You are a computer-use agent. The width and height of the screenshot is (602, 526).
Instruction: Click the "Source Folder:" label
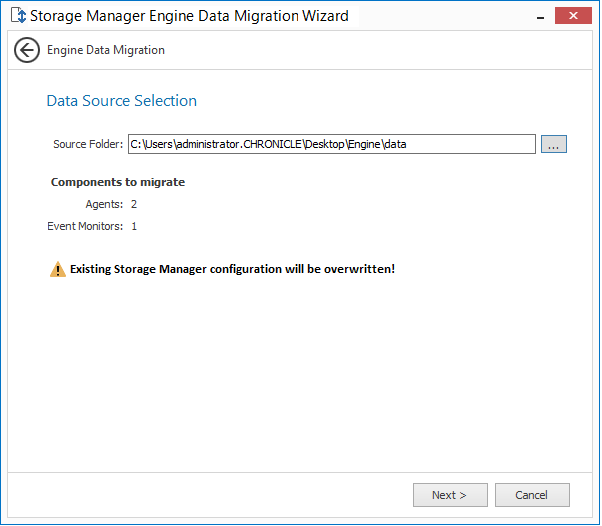coord(88,144)
